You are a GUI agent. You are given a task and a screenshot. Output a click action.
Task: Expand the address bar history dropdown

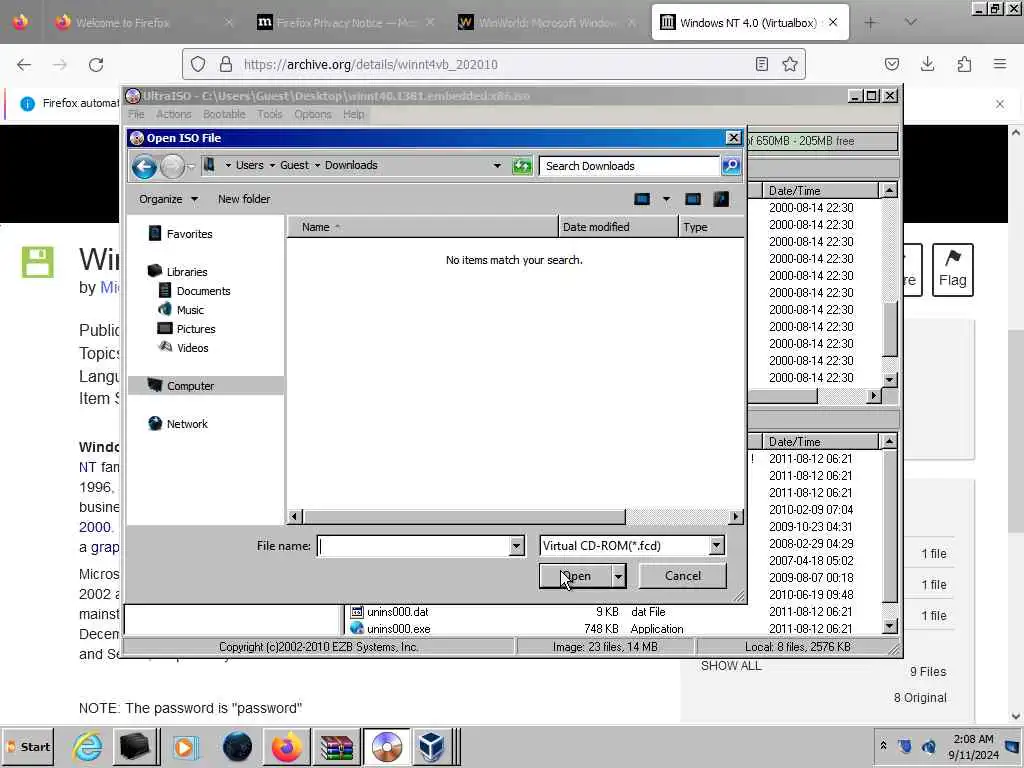[x=497, y=166]
